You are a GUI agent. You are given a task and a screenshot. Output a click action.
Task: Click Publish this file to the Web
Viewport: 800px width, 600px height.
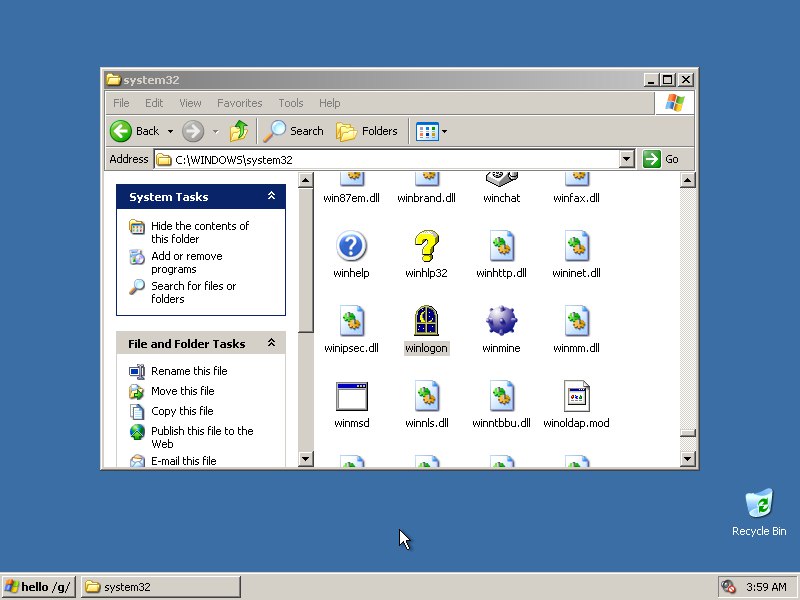pyautogui.click(x=202, y=437)
